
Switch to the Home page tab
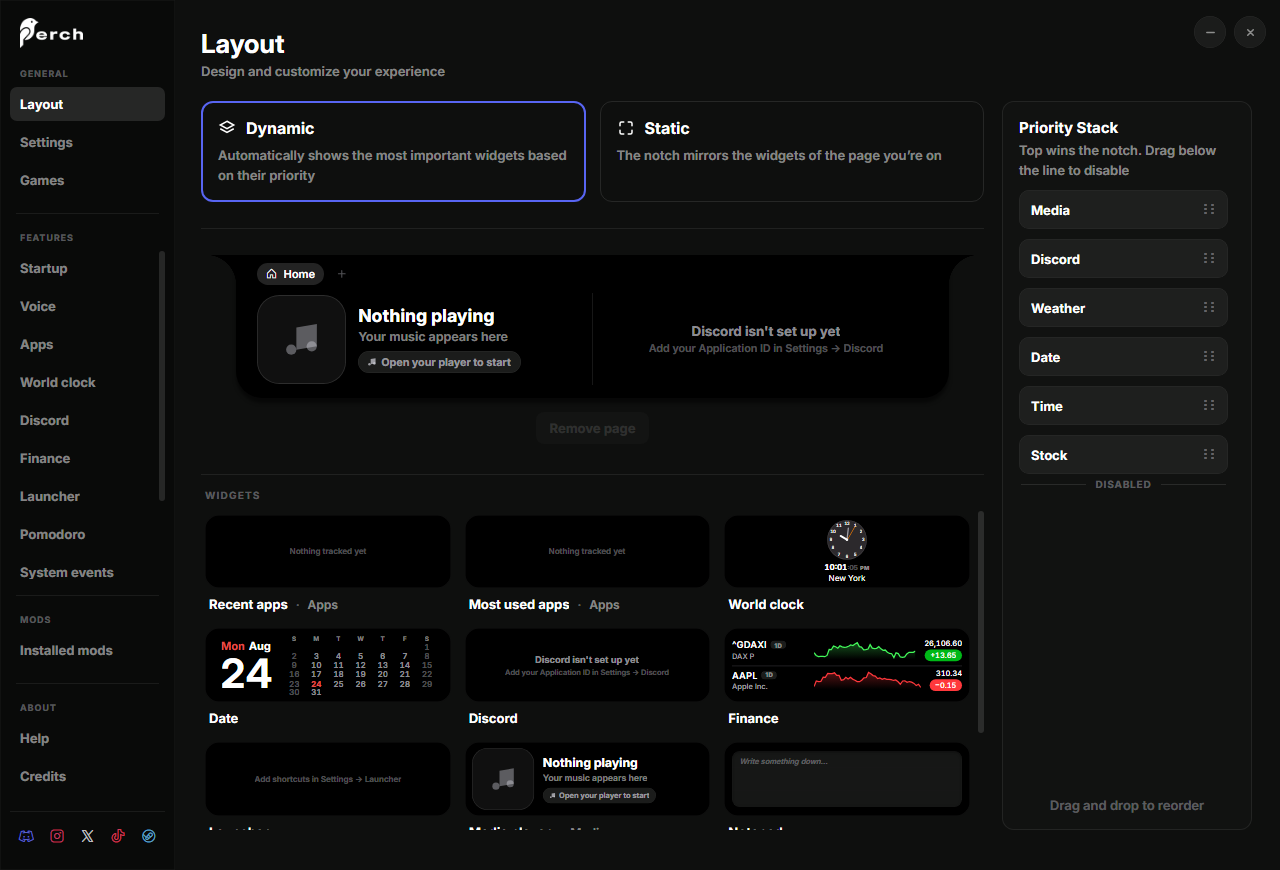291,274
